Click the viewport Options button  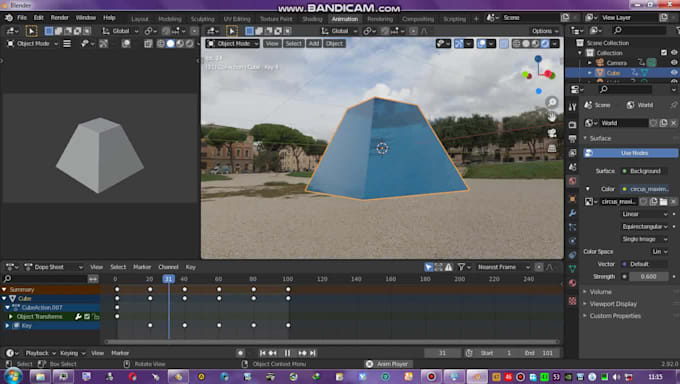(545, 31)
